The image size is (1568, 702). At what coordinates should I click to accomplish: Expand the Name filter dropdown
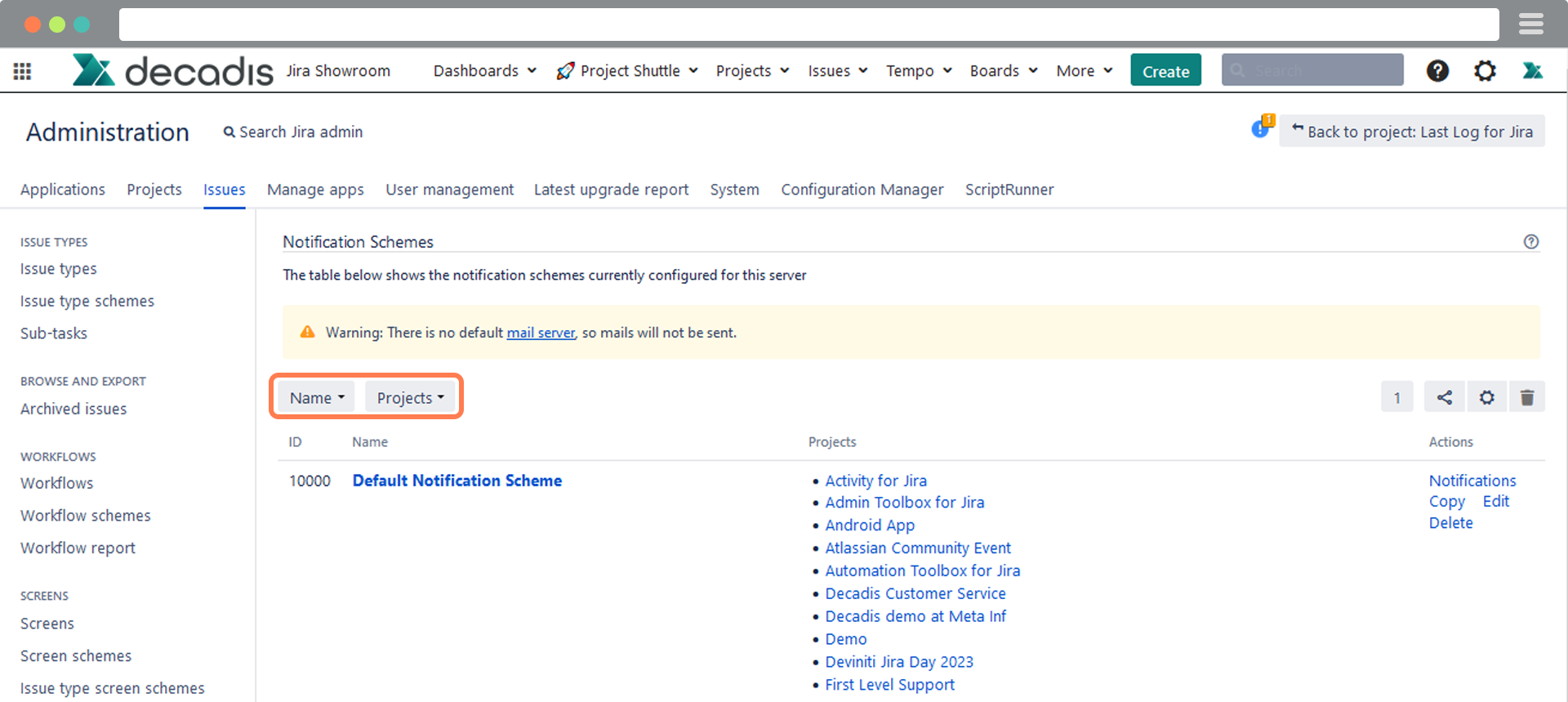tap(316, 397)
